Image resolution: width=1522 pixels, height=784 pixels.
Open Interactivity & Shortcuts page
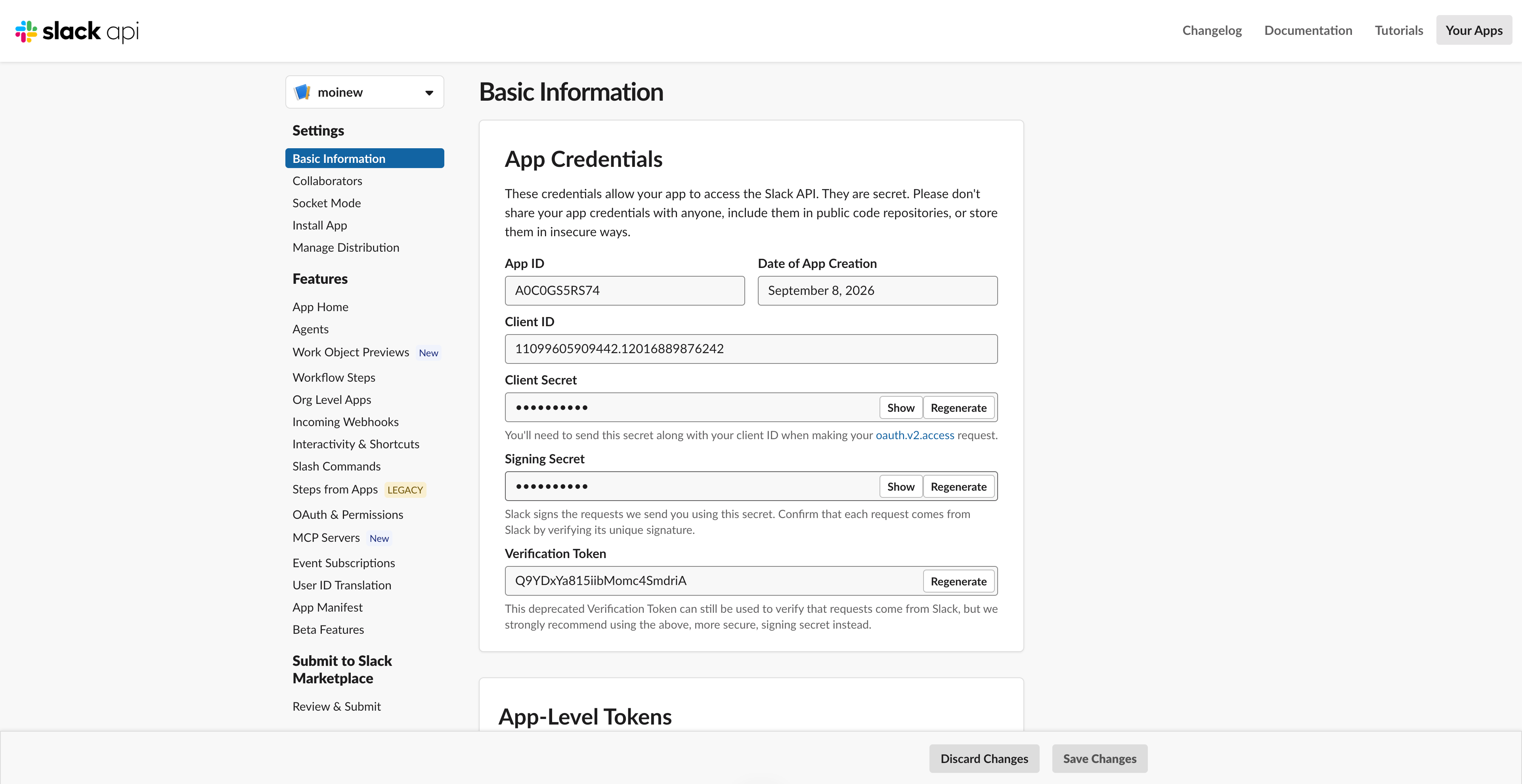click(356, 444)
